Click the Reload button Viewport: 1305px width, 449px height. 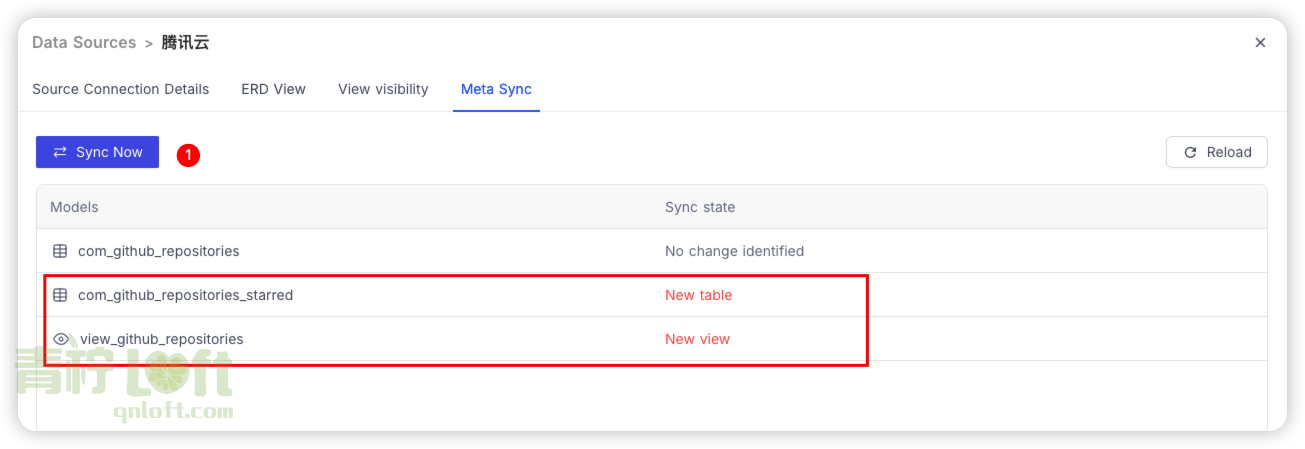1217,152
